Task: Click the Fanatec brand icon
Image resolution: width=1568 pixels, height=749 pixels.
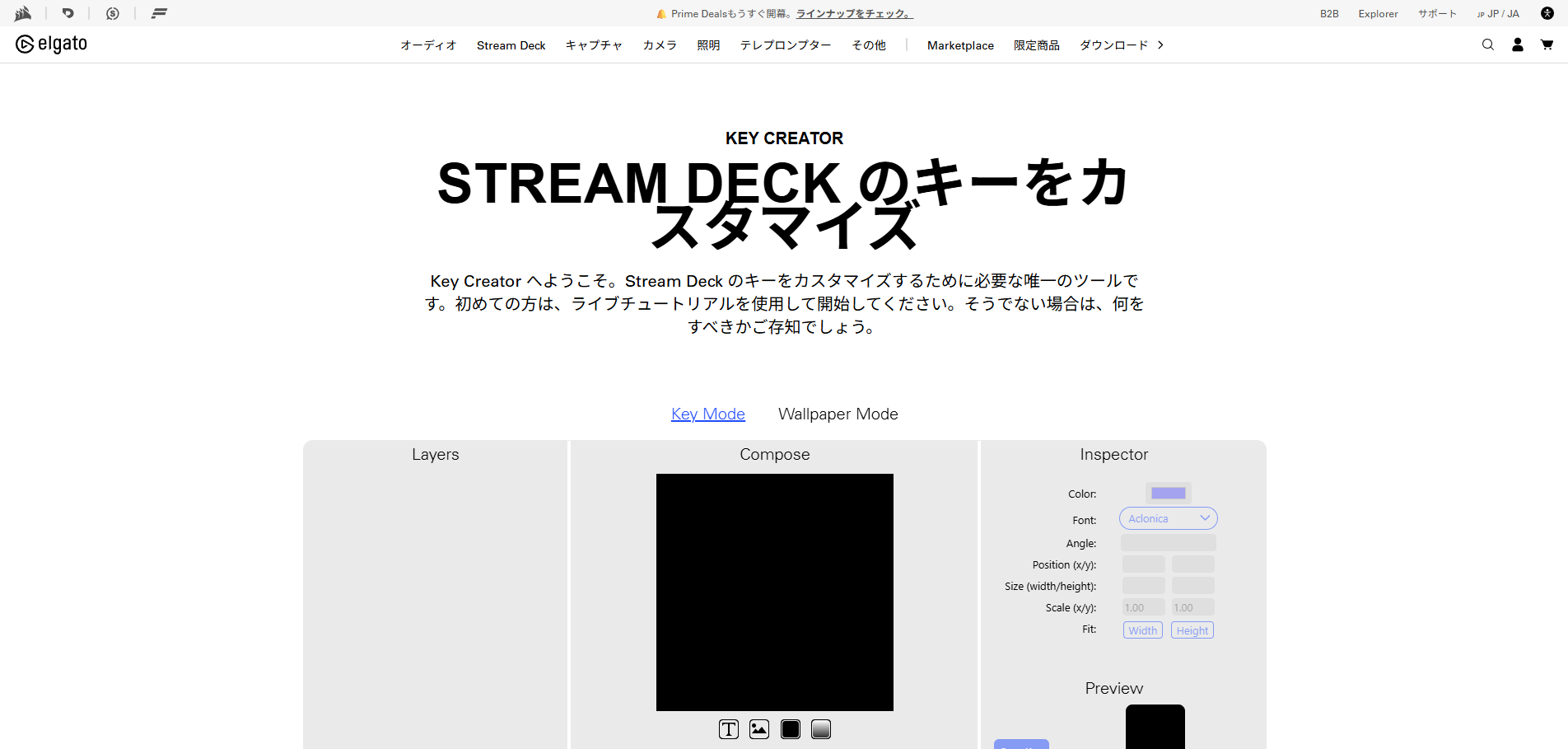Action: click(x=160, y=13)
